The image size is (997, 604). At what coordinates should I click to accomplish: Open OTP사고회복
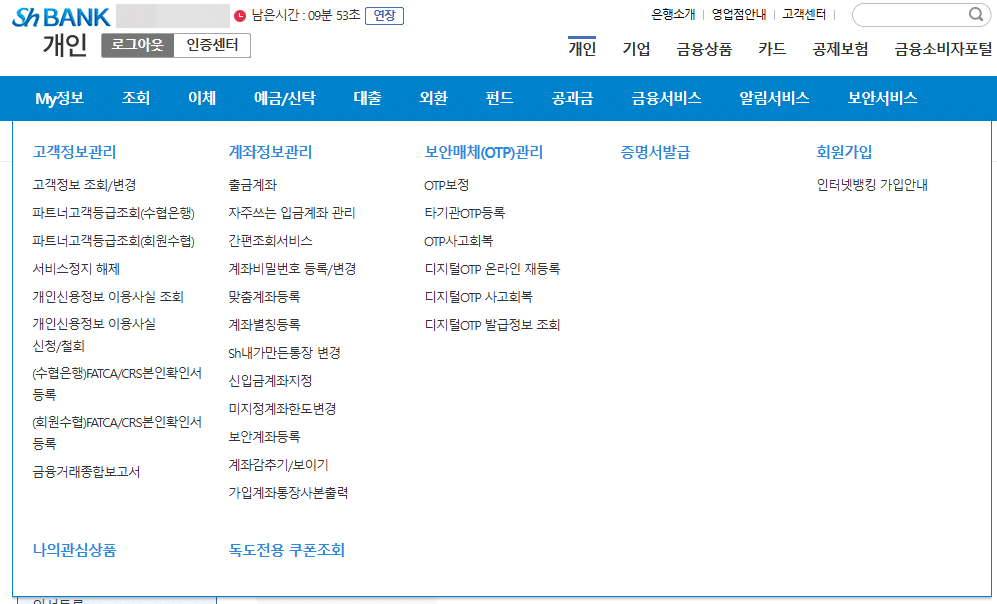click(x=458, y=241)
